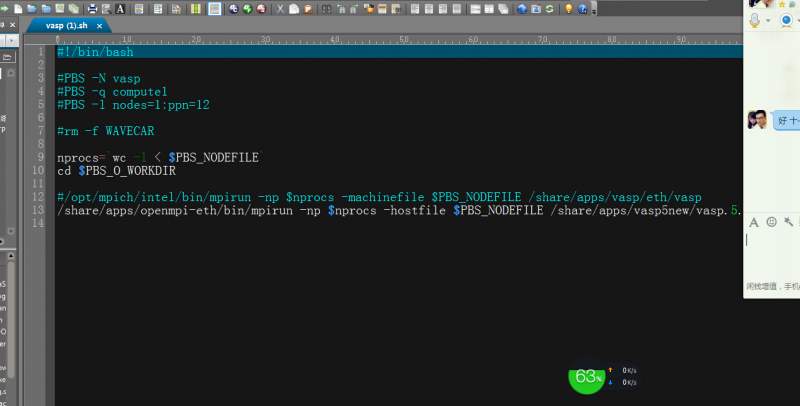This screenshot has width=800, height=406.
Task: Click the chat message bubble
Action: [x=786, y=121]
